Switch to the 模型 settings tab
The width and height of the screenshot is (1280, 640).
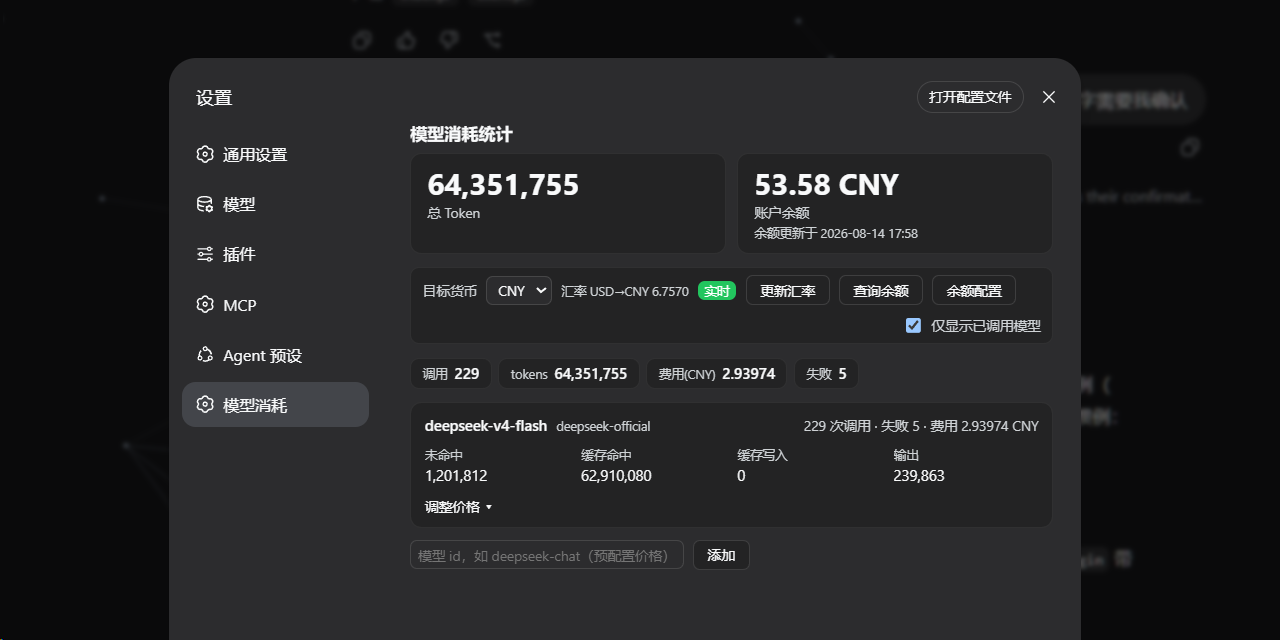(275, 204)
